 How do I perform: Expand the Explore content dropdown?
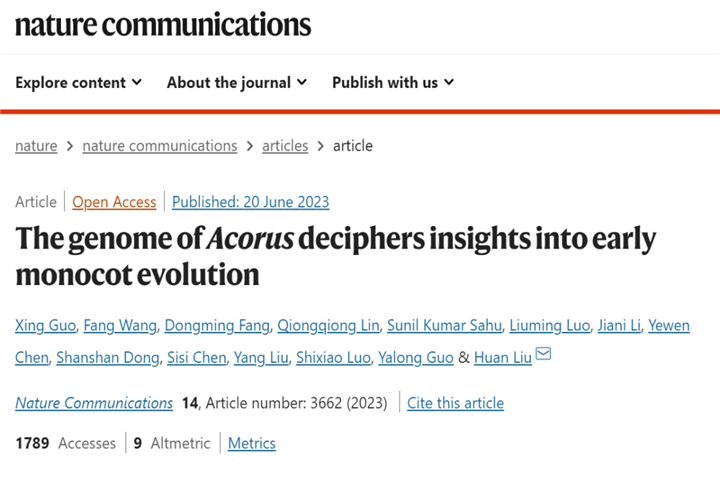79,83
